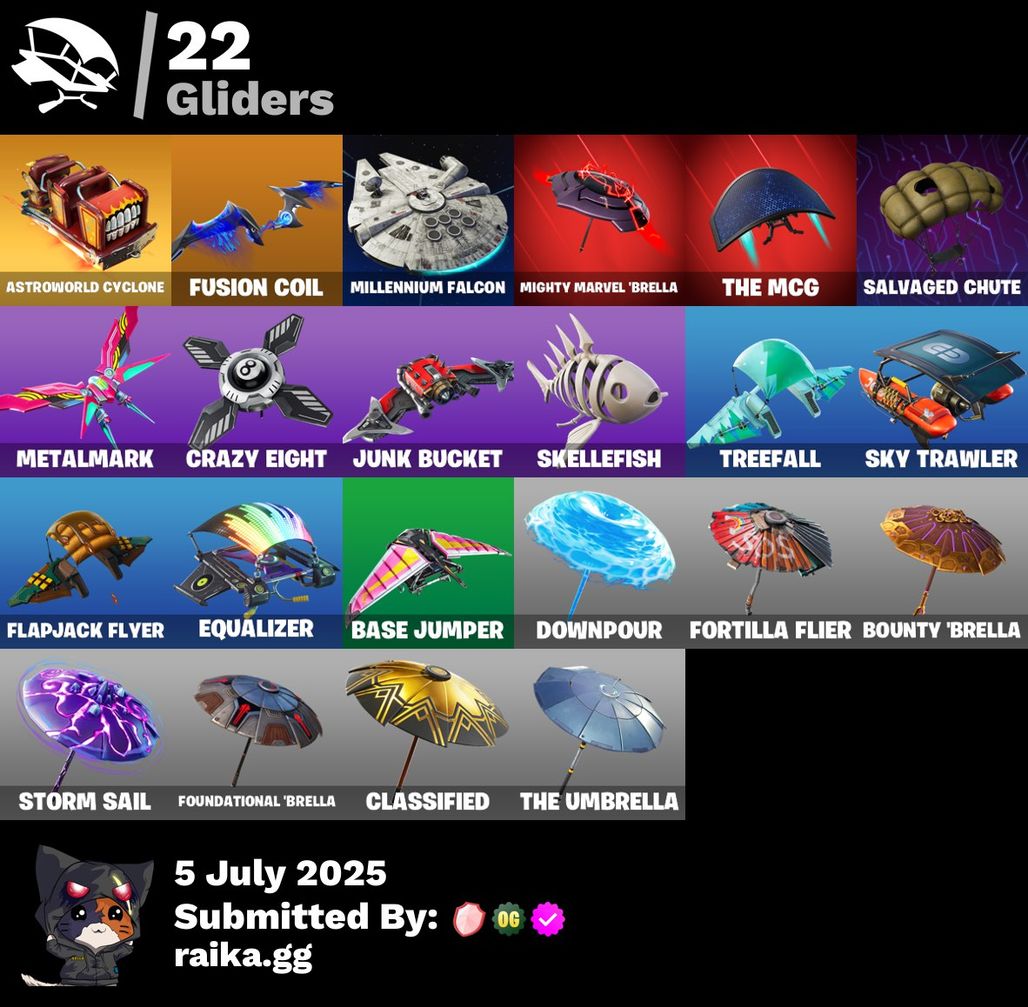
Task: Select the Mighty Marvel 'Brella tile
Action: pyautogui.click(x=599, y=220)
